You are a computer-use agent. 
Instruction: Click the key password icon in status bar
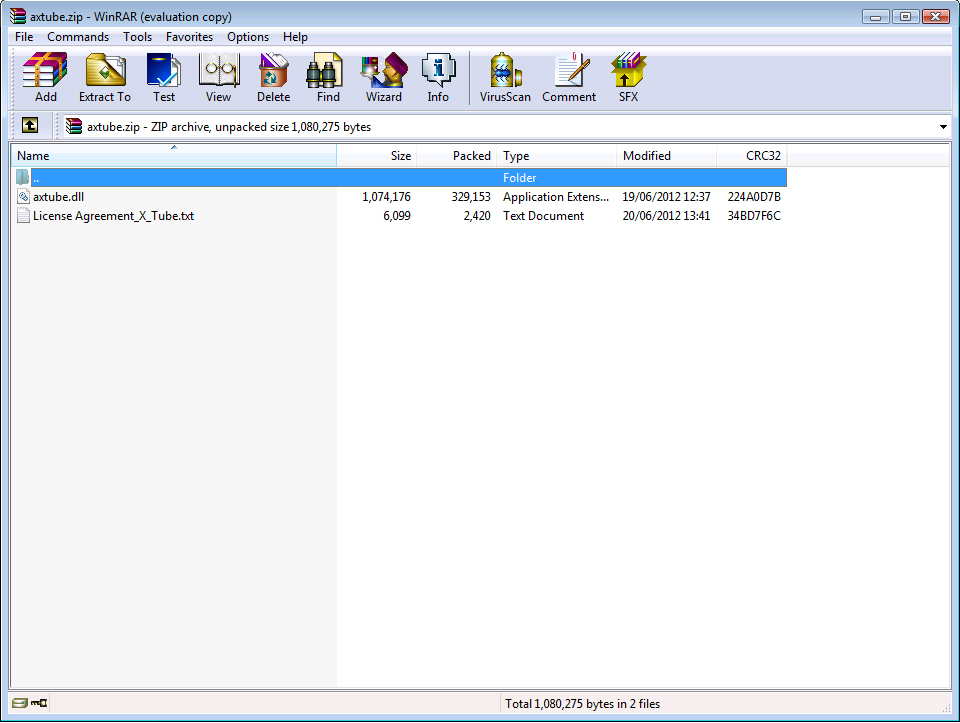click(39, 703)
